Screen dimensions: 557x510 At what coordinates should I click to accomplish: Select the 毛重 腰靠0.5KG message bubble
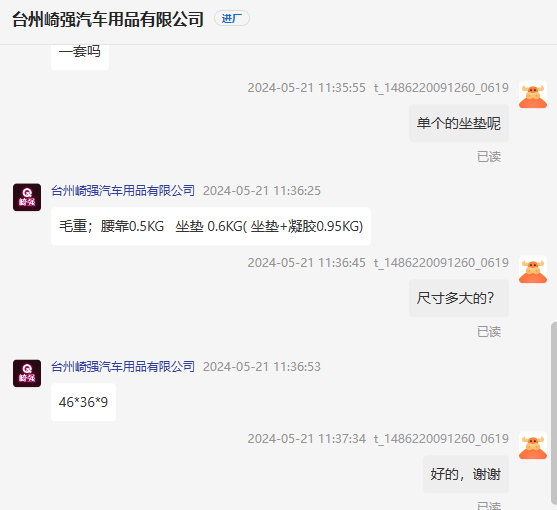coord(211,226)
